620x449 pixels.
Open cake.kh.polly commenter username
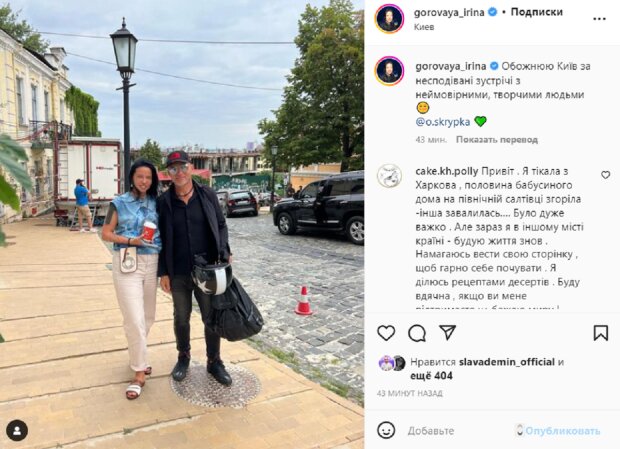pyautogui.click(x=447, y=171)
